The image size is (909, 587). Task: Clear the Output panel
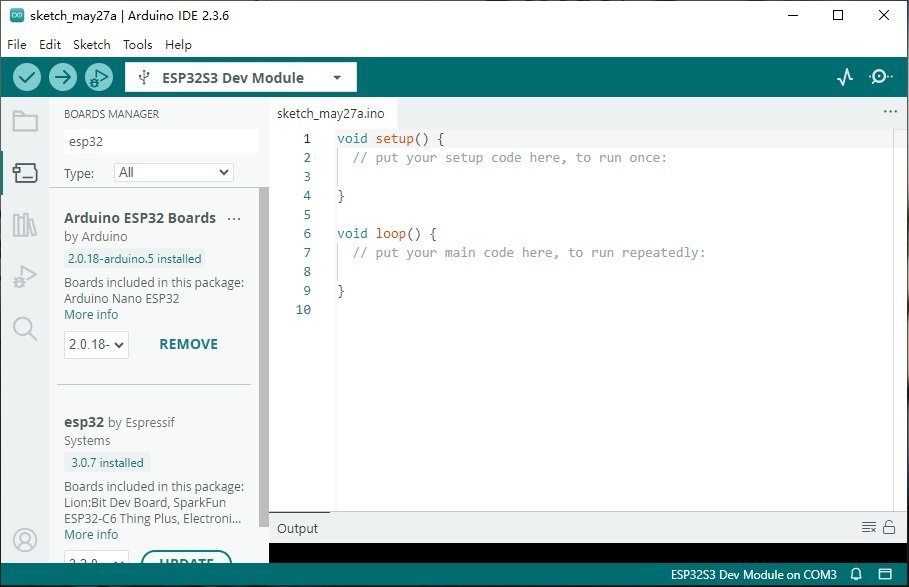click(x=868, y=527)
